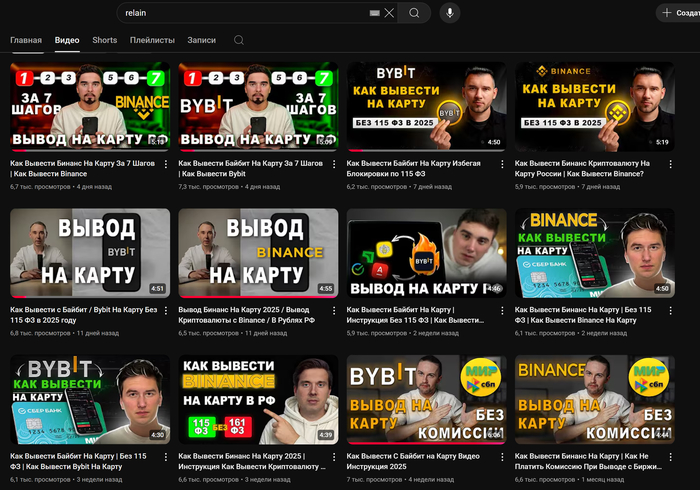Switch to the Записи tab

click(201, 40)
